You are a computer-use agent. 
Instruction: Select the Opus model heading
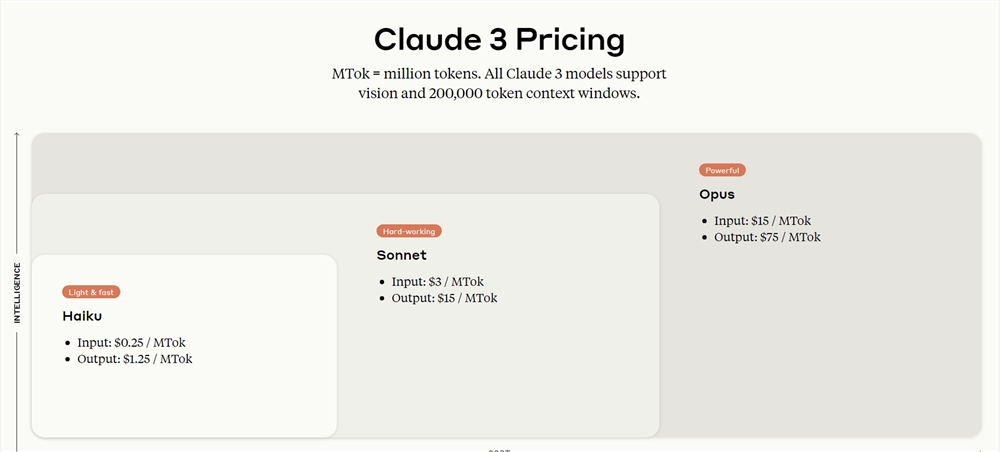point(717,194)
